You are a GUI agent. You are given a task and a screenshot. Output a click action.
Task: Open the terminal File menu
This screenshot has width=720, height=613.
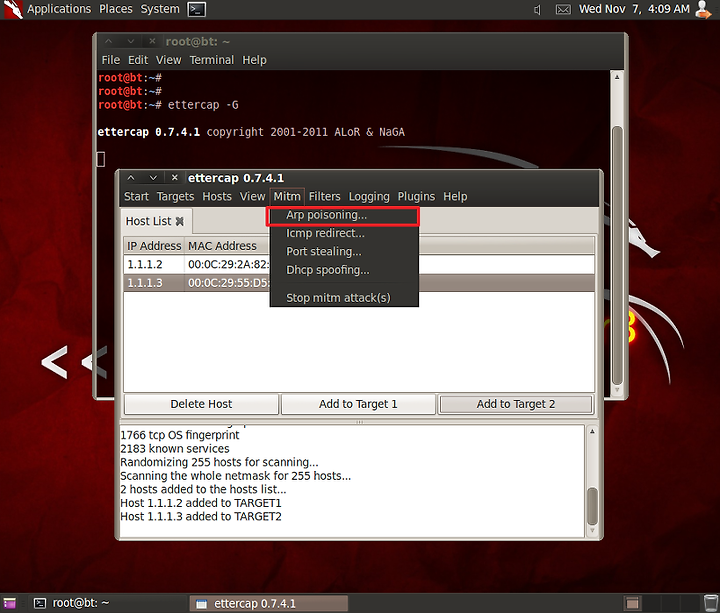pyautogui.click(x=111, y=60)
